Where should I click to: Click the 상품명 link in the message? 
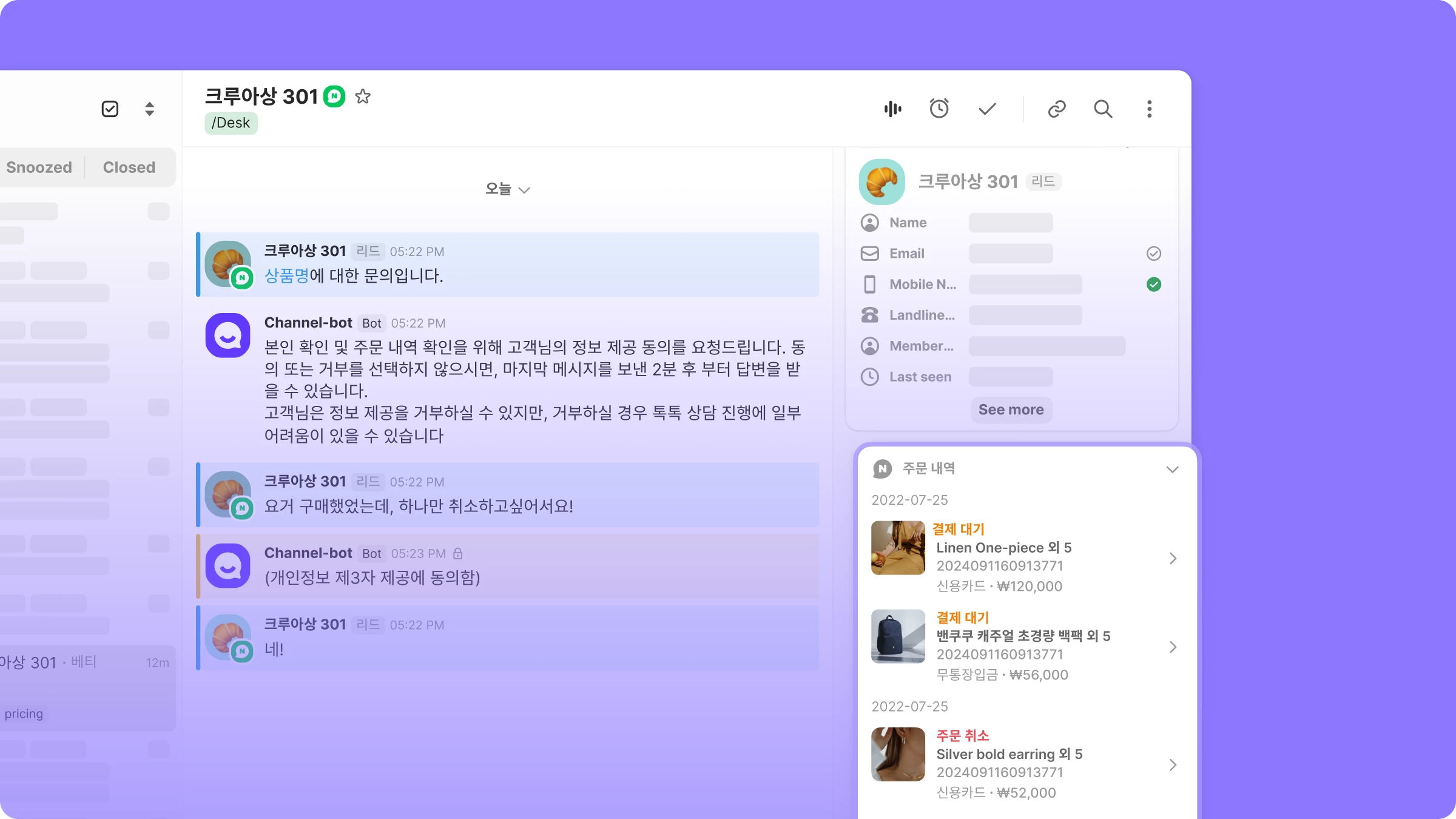(x=287, y=276)
